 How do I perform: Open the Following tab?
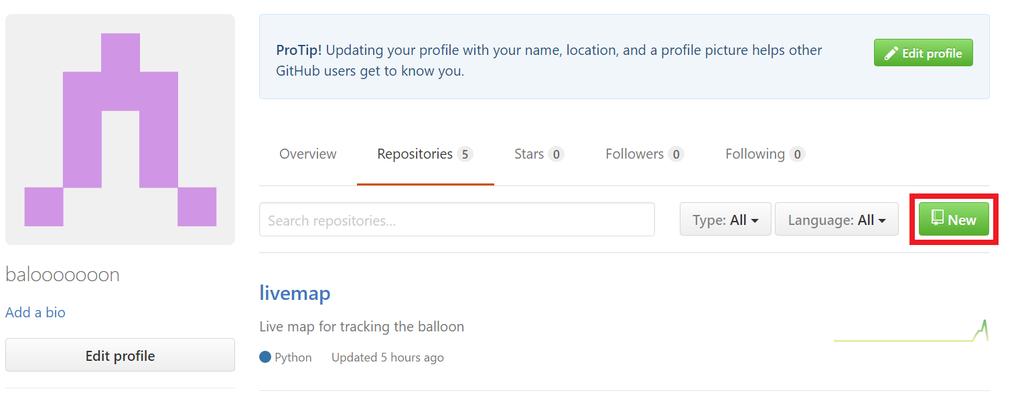pos(765,154)
